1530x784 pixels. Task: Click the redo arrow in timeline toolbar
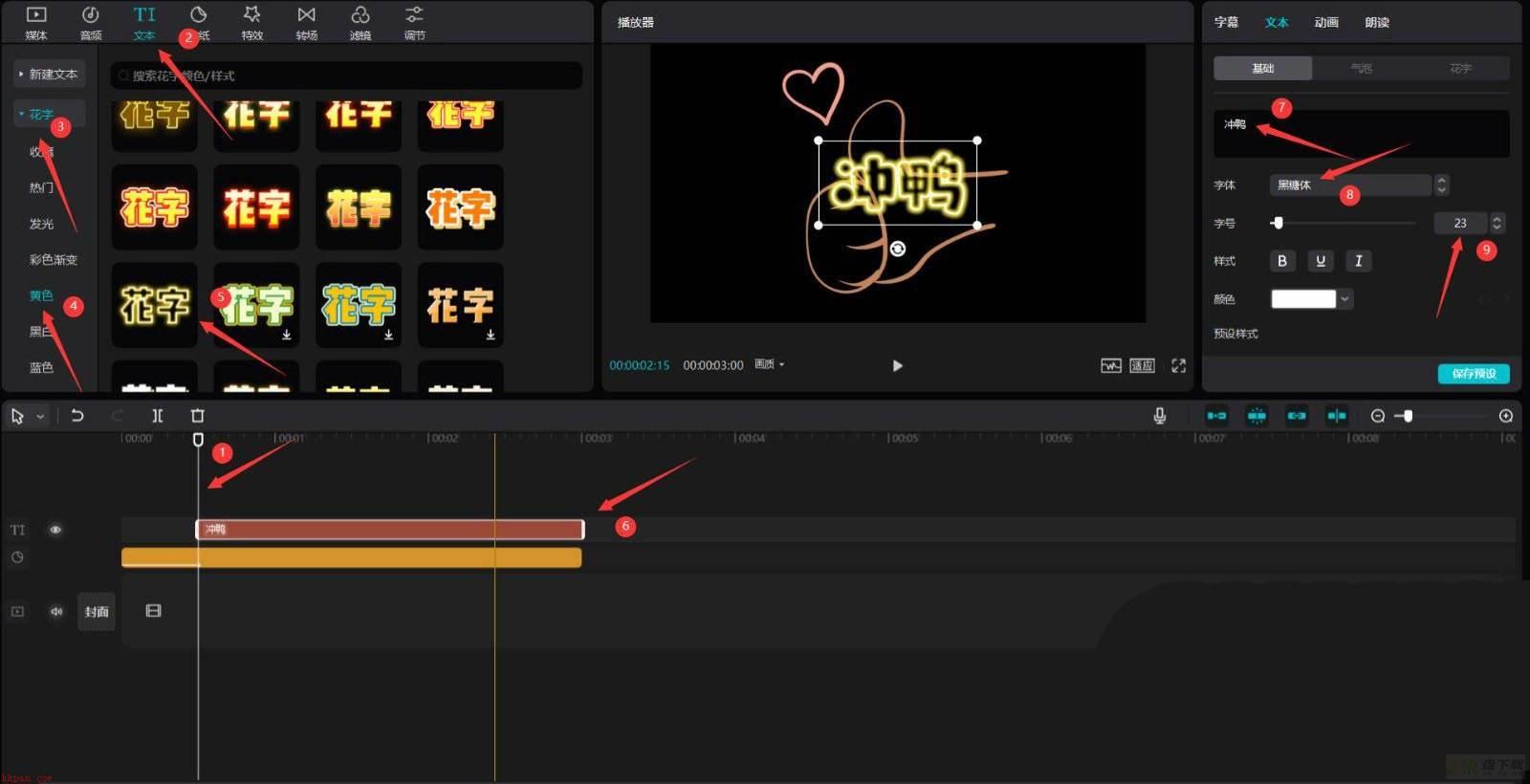coord(117,416)
